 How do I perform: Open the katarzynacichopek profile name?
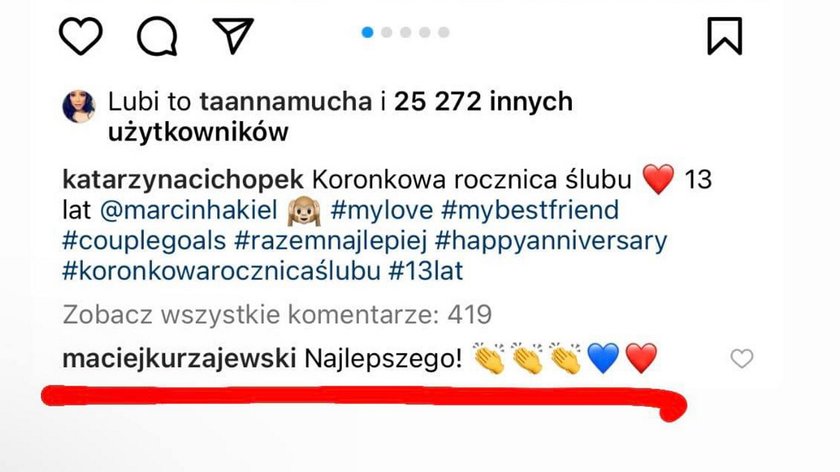point(183,181)
